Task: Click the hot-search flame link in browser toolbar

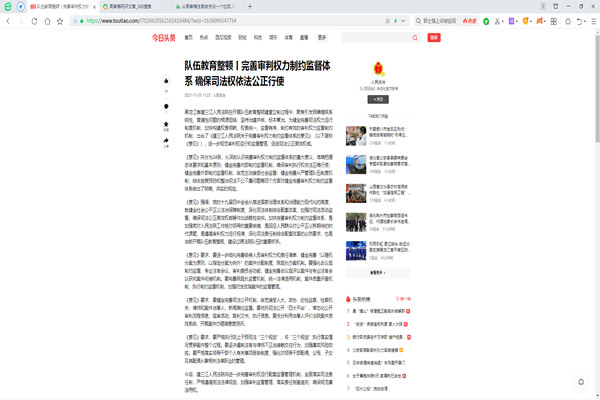Action: click(x=470, y=21)
